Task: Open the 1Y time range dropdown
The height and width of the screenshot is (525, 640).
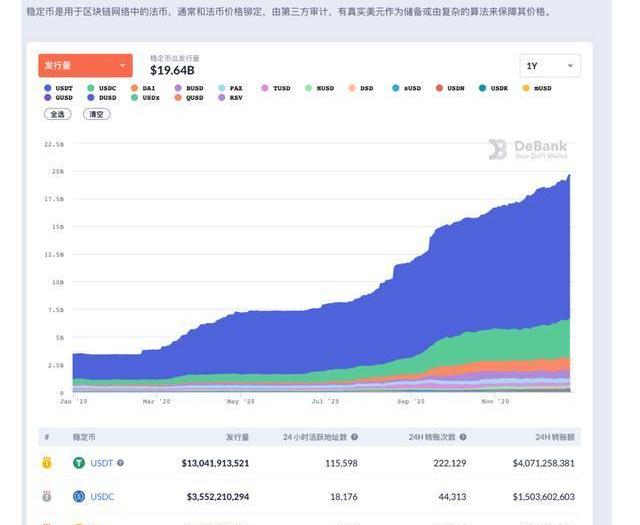Action: pos(549,66)
